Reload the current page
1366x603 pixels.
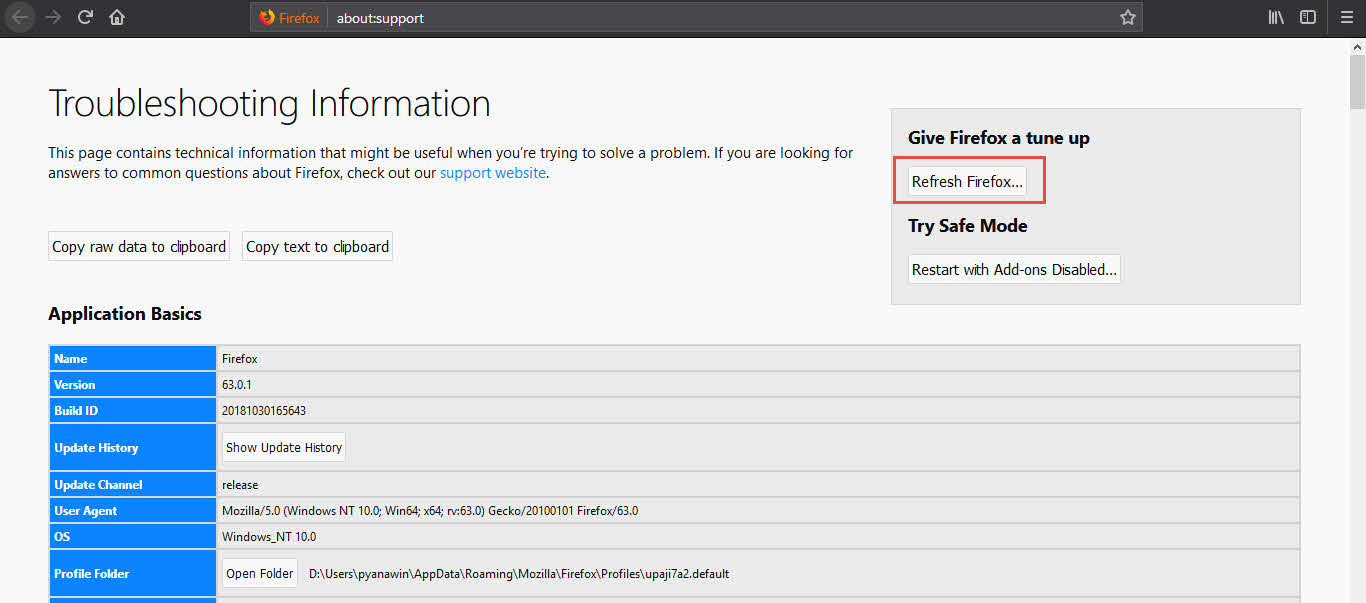(85, 17)
